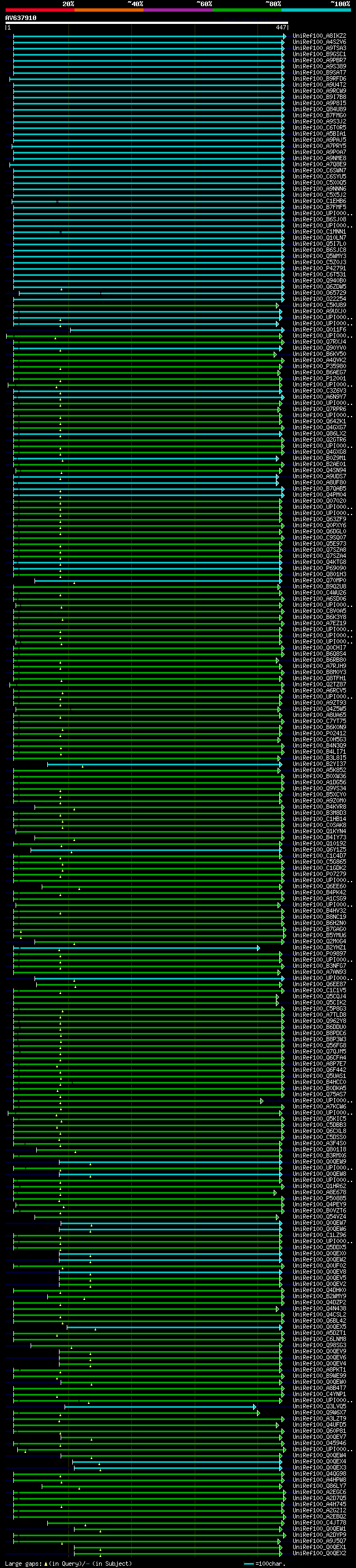Open hit UniRef100_B9GSC1

tap(319, 54)
